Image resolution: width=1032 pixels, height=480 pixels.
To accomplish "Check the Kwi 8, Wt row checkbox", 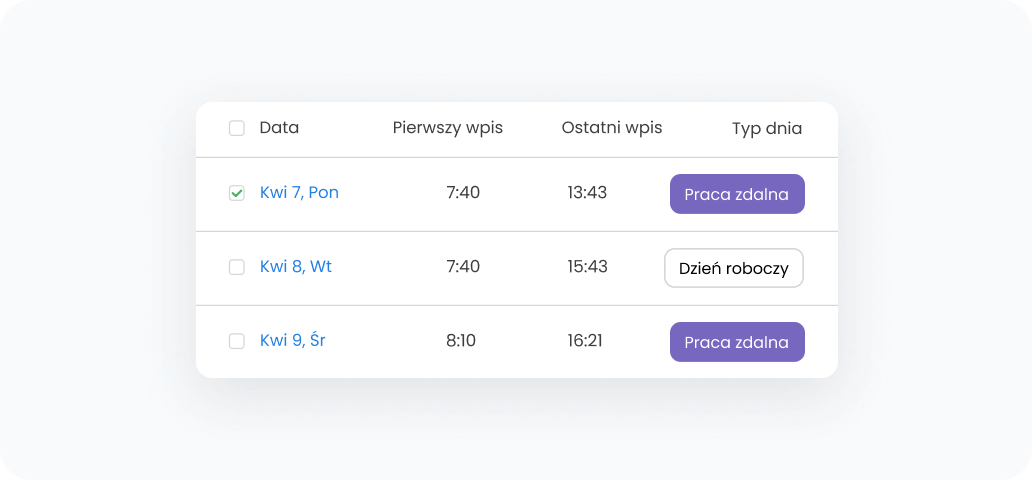I will point(237,267).
